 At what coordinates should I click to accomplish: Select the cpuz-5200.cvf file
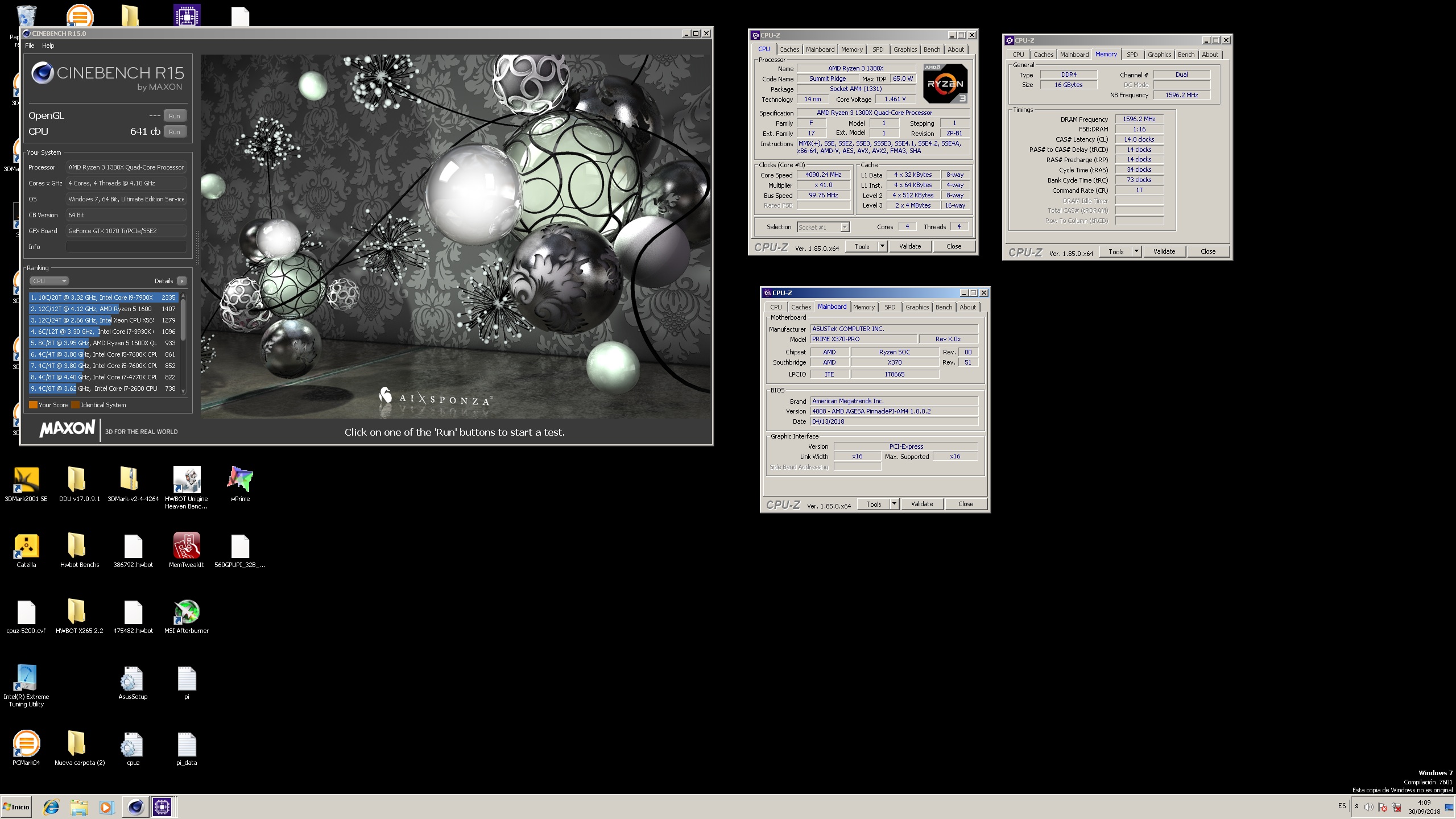pos(26,616)
